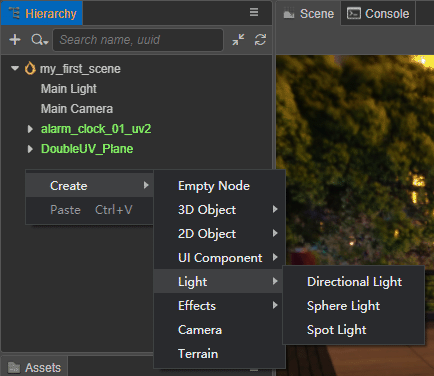Select the Main Light node

pyautogui.click(x=69, y=89)
